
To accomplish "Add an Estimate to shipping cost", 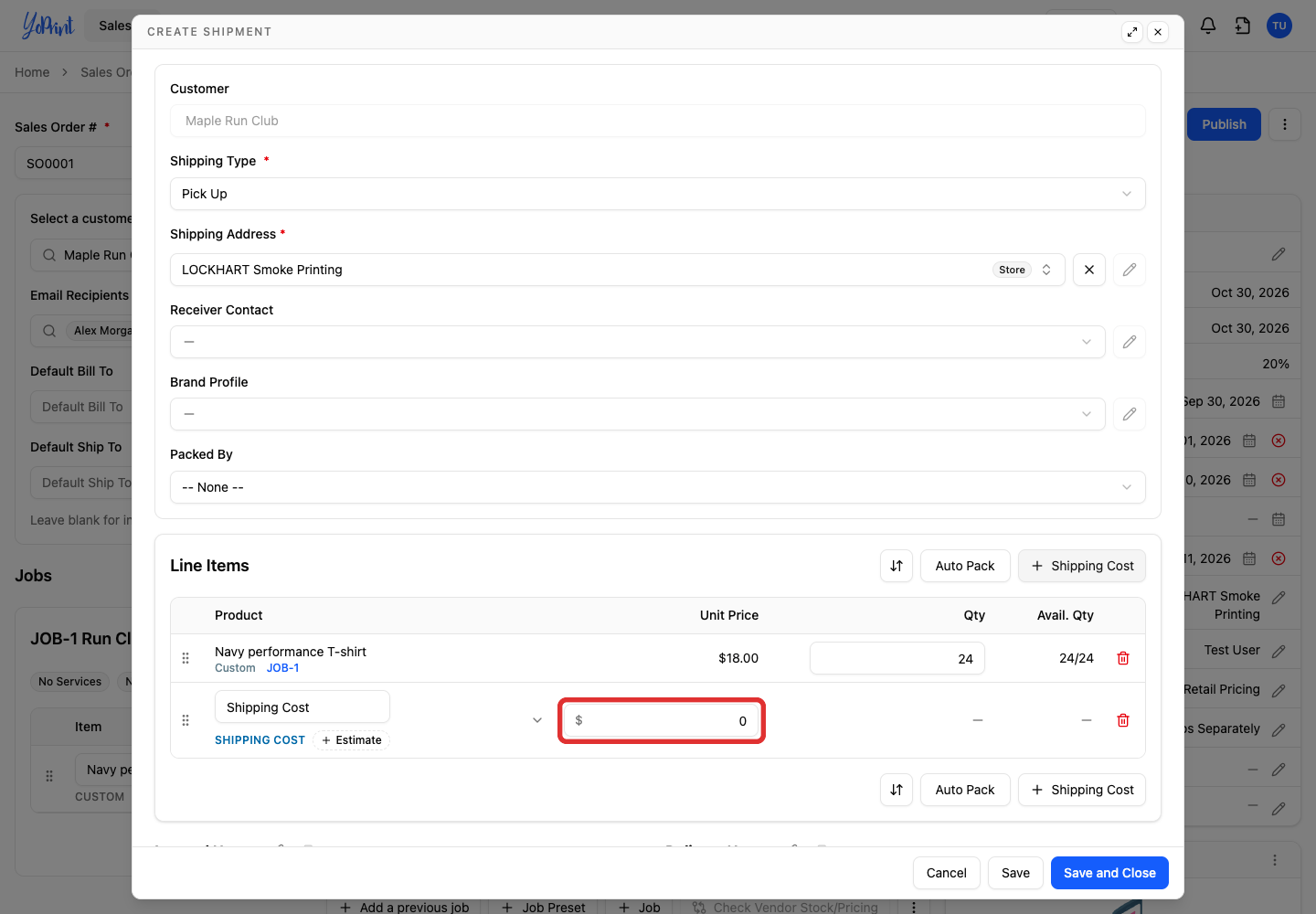I will pyautogui.click(x=352, y=740).
